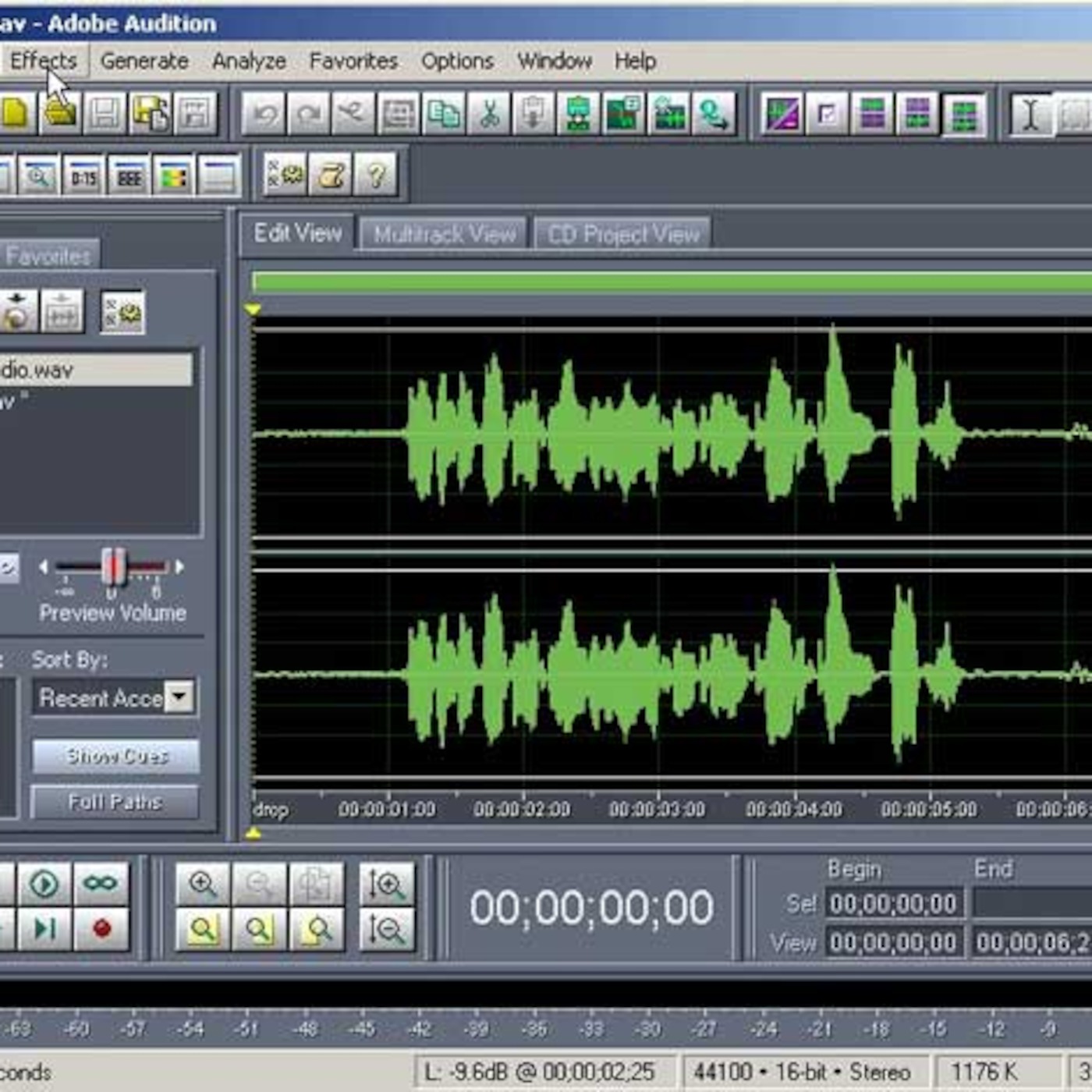The width and height of the screenshot is (1092, 1092).
Task: Click the magnifier zoom window icon
Action: (38, 176)
